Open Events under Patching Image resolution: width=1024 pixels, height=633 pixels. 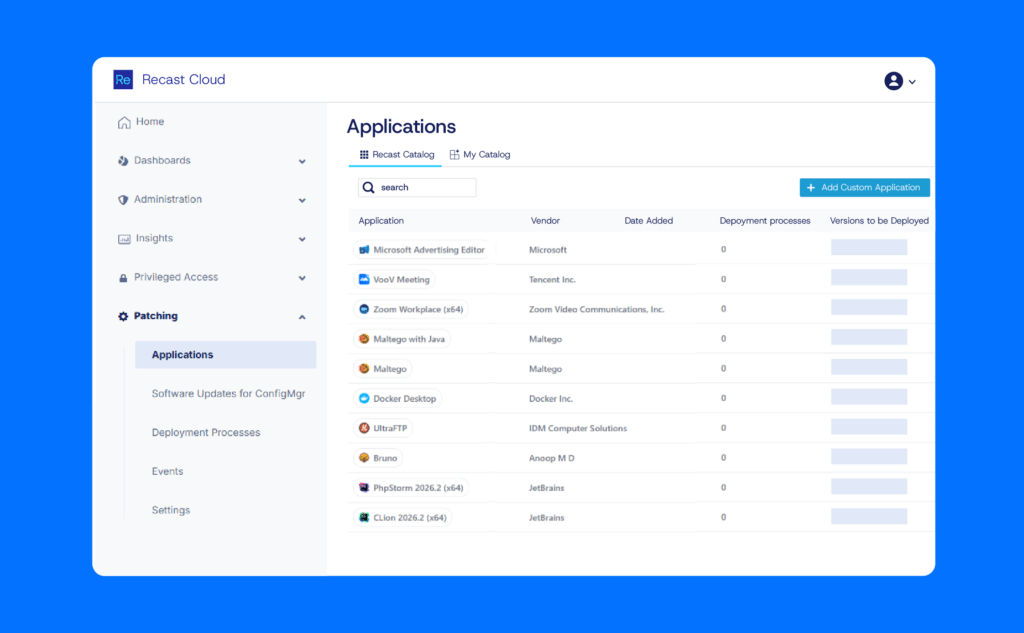[x=167, y=471]
